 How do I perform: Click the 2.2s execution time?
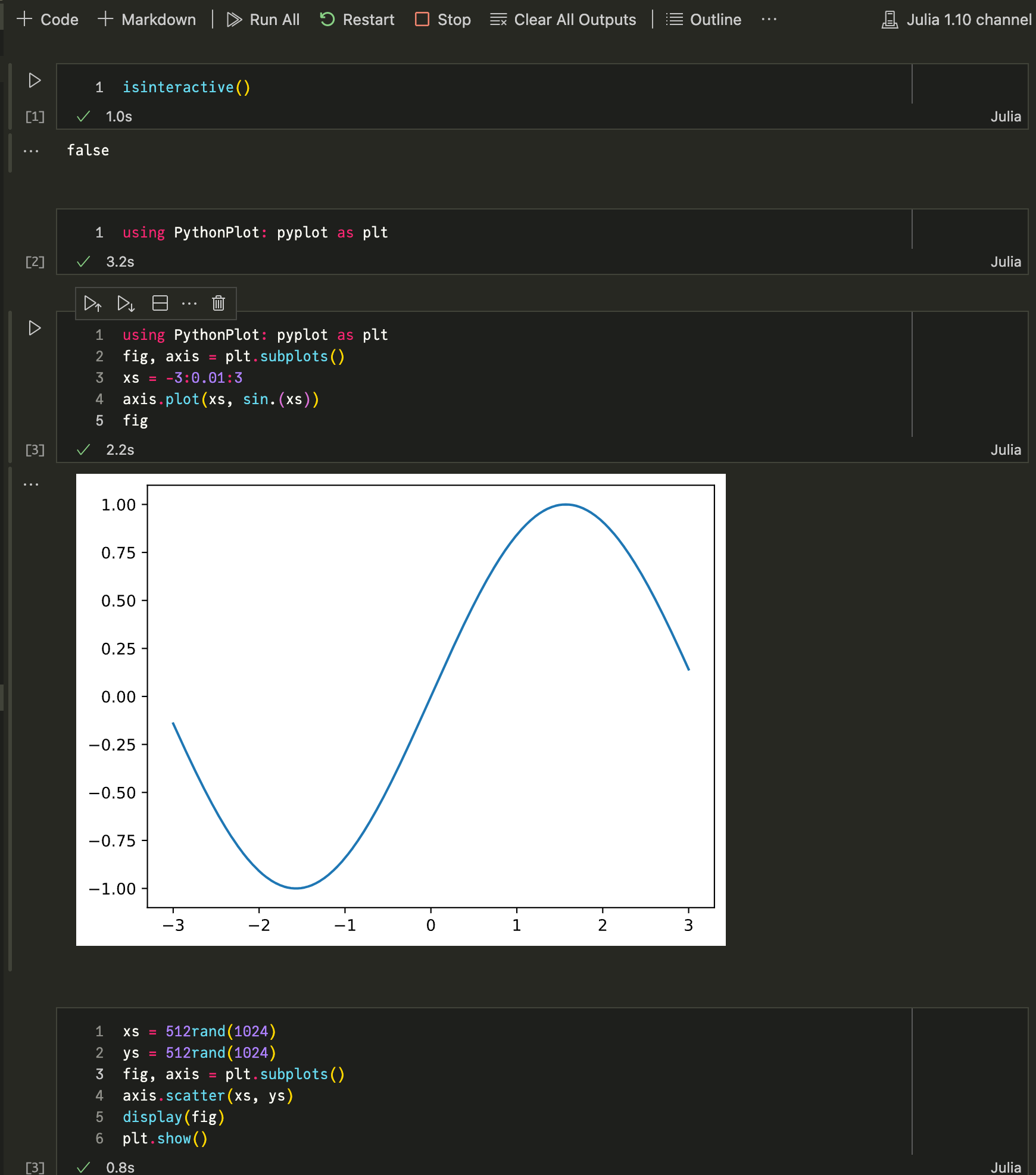click(120, 450)
